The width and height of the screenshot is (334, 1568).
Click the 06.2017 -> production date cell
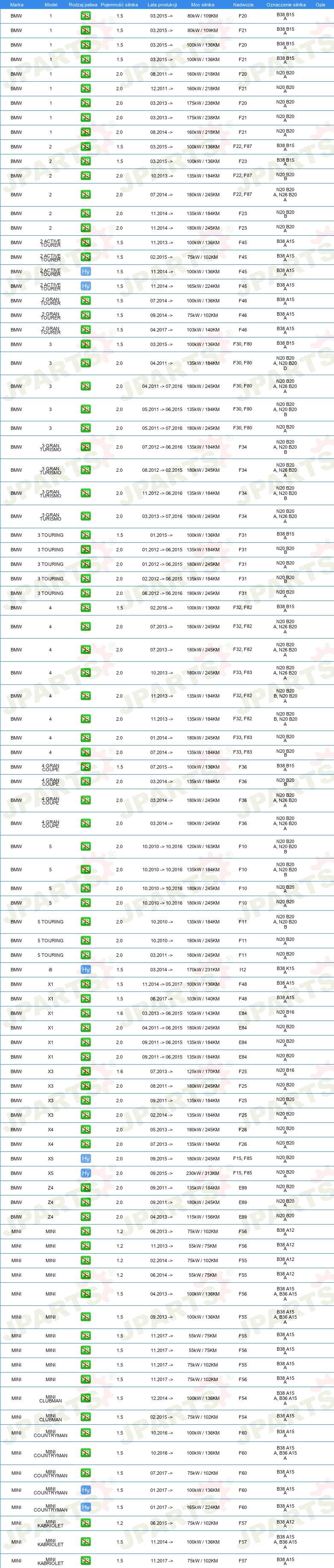pos(162,999)
